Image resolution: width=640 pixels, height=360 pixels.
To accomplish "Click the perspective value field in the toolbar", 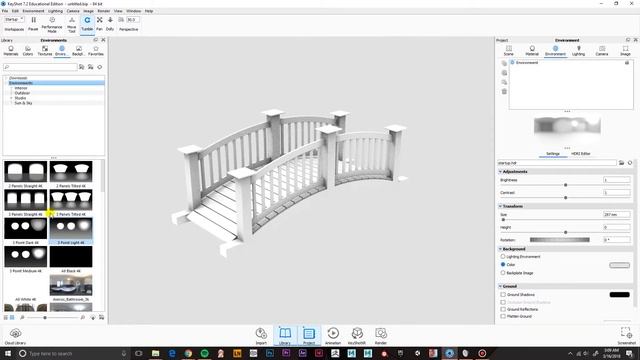I will click(x=133, y=20).
